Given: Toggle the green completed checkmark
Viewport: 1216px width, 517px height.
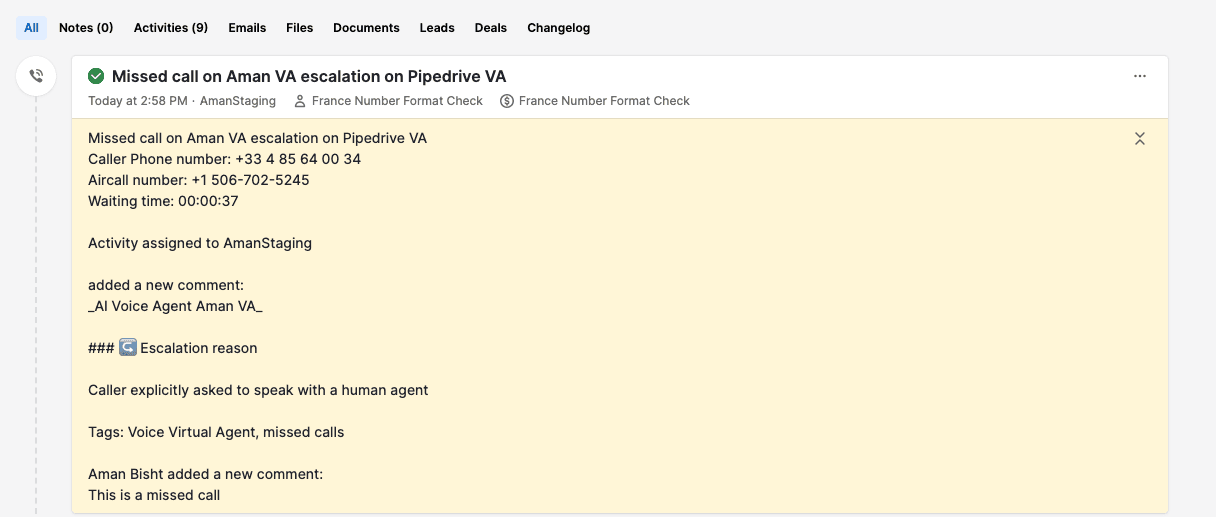Looking at the screenshot, I should pyautogui.click(x=96, y=76).
